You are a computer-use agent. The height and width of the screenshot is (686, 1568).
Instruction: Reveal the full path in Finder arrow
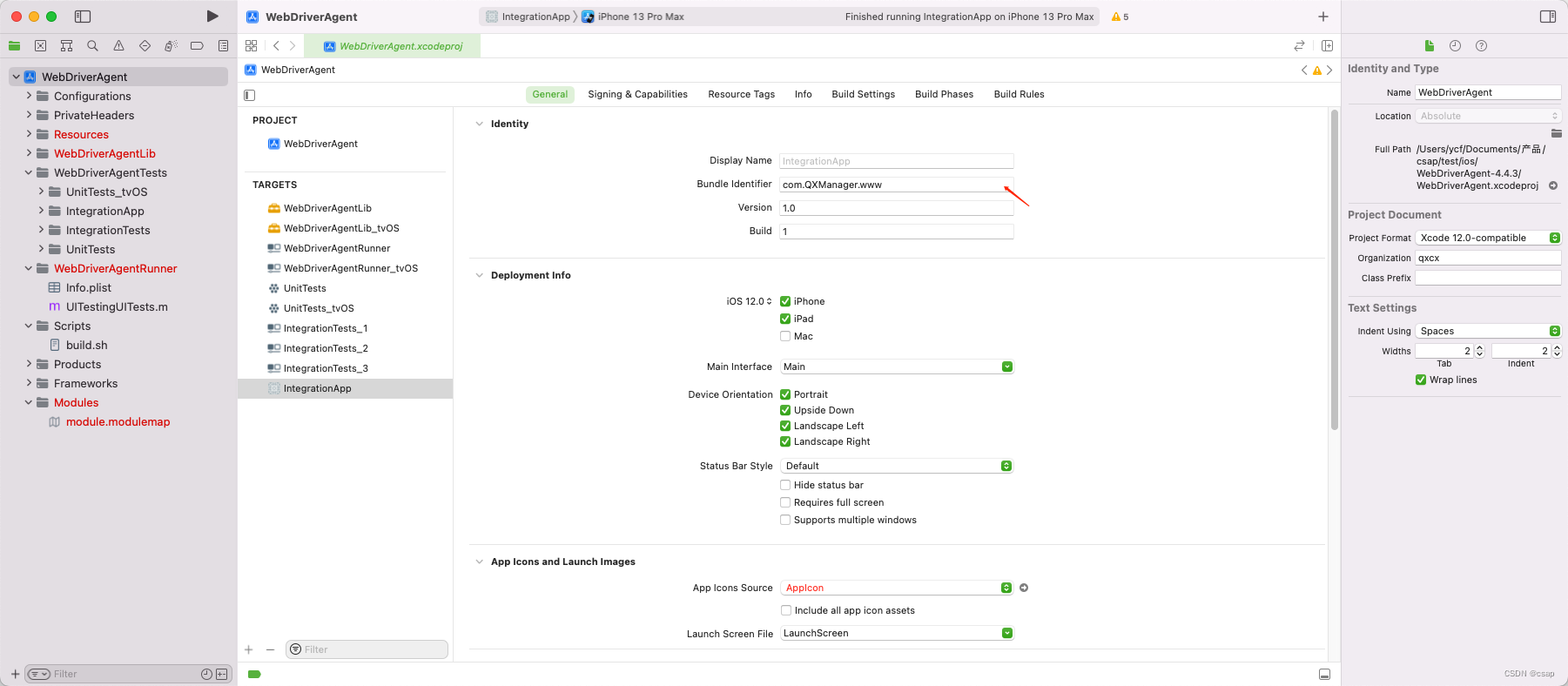click(1553, 185)
